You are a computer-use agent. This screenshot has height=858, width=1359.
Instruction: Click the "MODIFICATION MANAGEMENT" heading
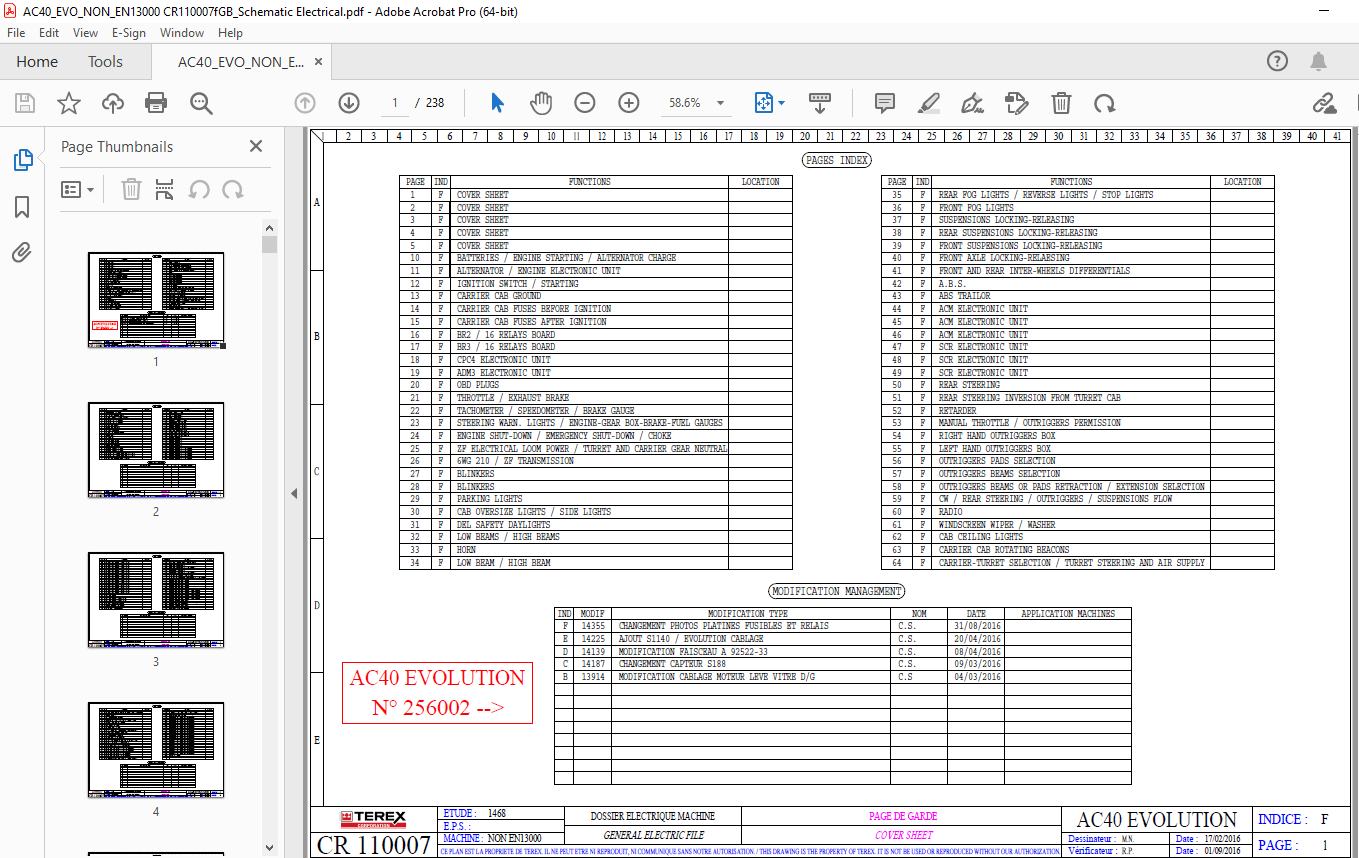click(836, 591)
